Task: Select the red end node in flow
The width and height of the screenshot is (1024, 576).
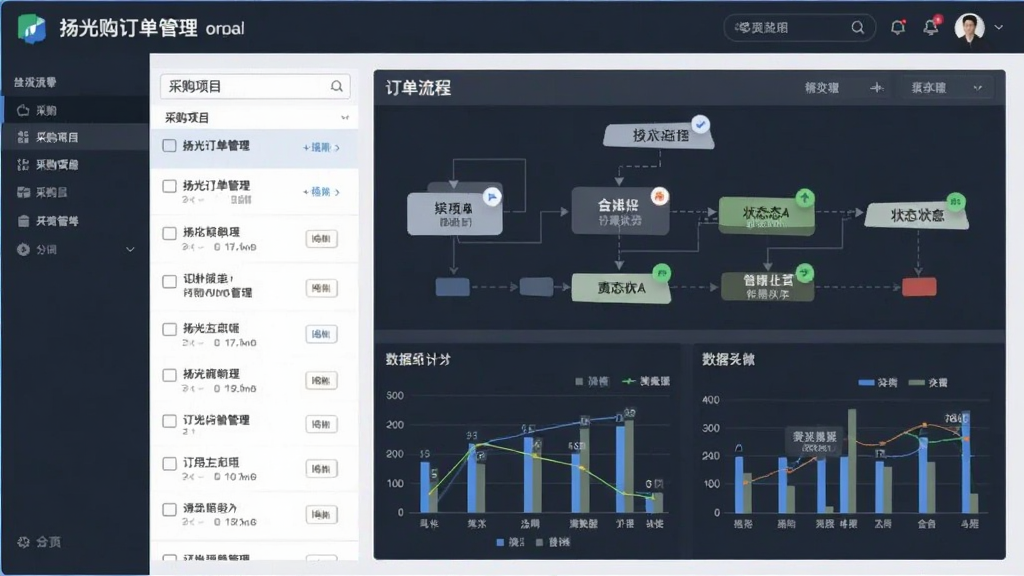Action: tap(919, 287)
